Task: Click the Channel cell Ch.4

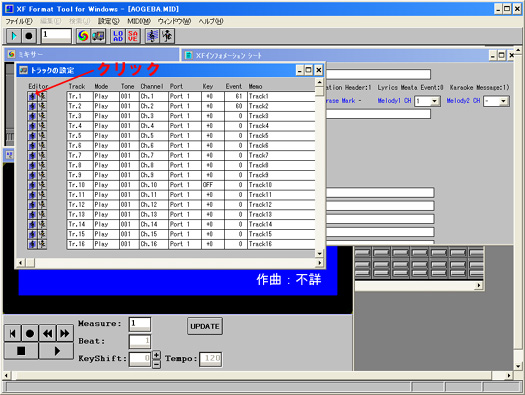Action: (x=153, y=126)
